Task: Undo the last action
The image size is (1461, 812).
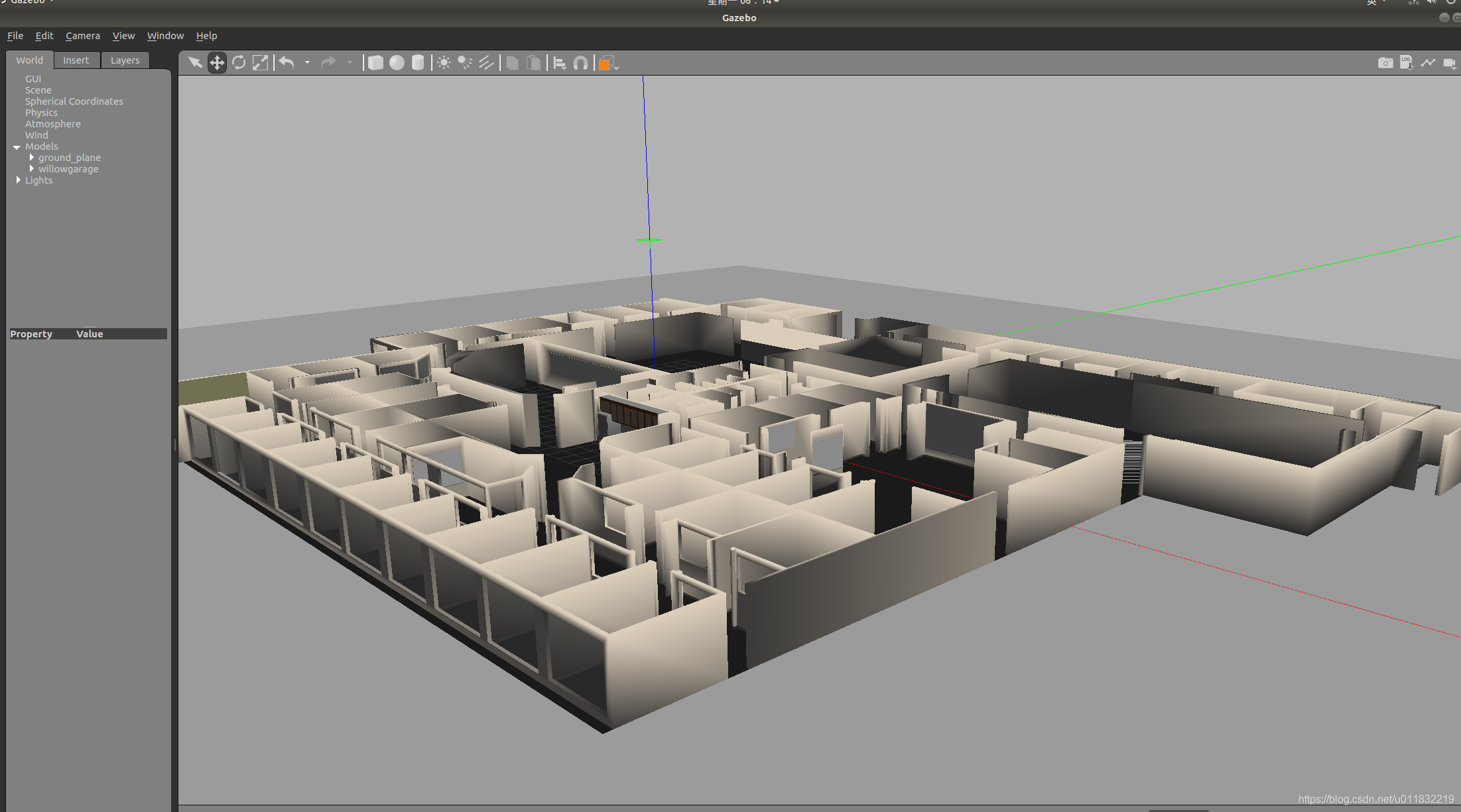Action: (x=286, y=63)
